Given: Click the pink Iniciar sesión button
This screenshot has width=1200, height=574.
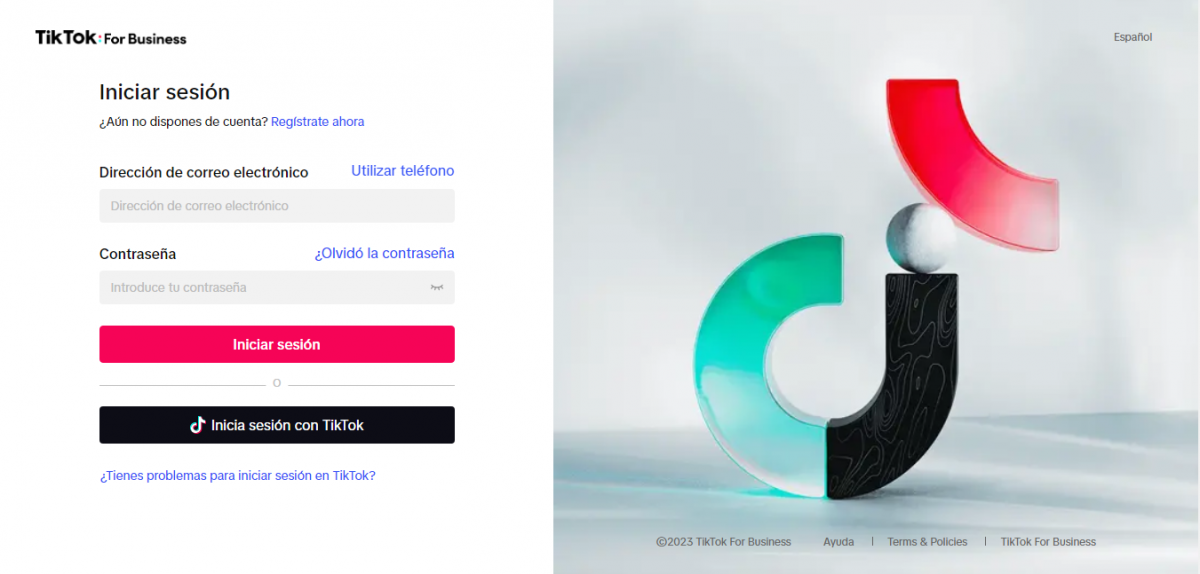Looking at the screenshot, I should point(277,344).
